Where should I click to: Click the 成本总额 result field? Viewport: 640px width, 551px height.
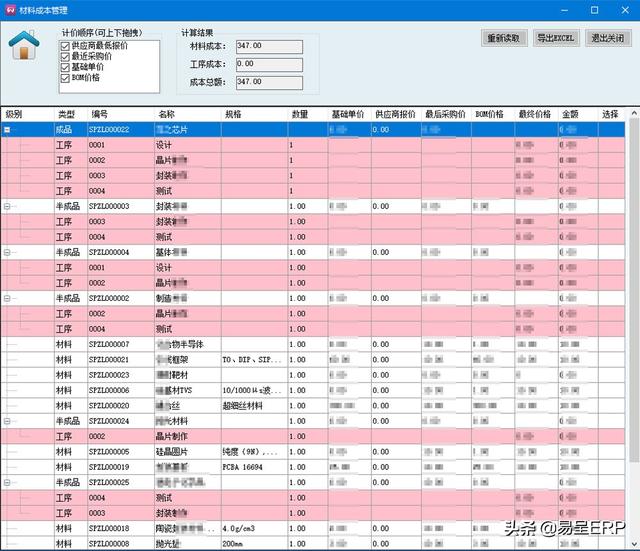pyautogui.click(x=267, y=82)
